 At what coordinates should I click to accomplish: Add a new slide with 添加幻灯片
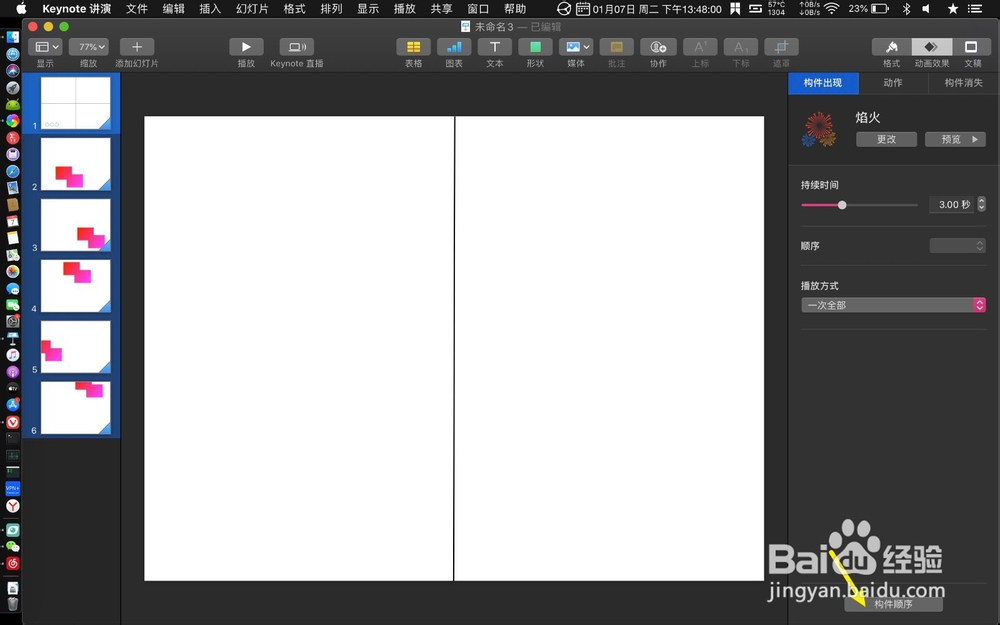136,47
